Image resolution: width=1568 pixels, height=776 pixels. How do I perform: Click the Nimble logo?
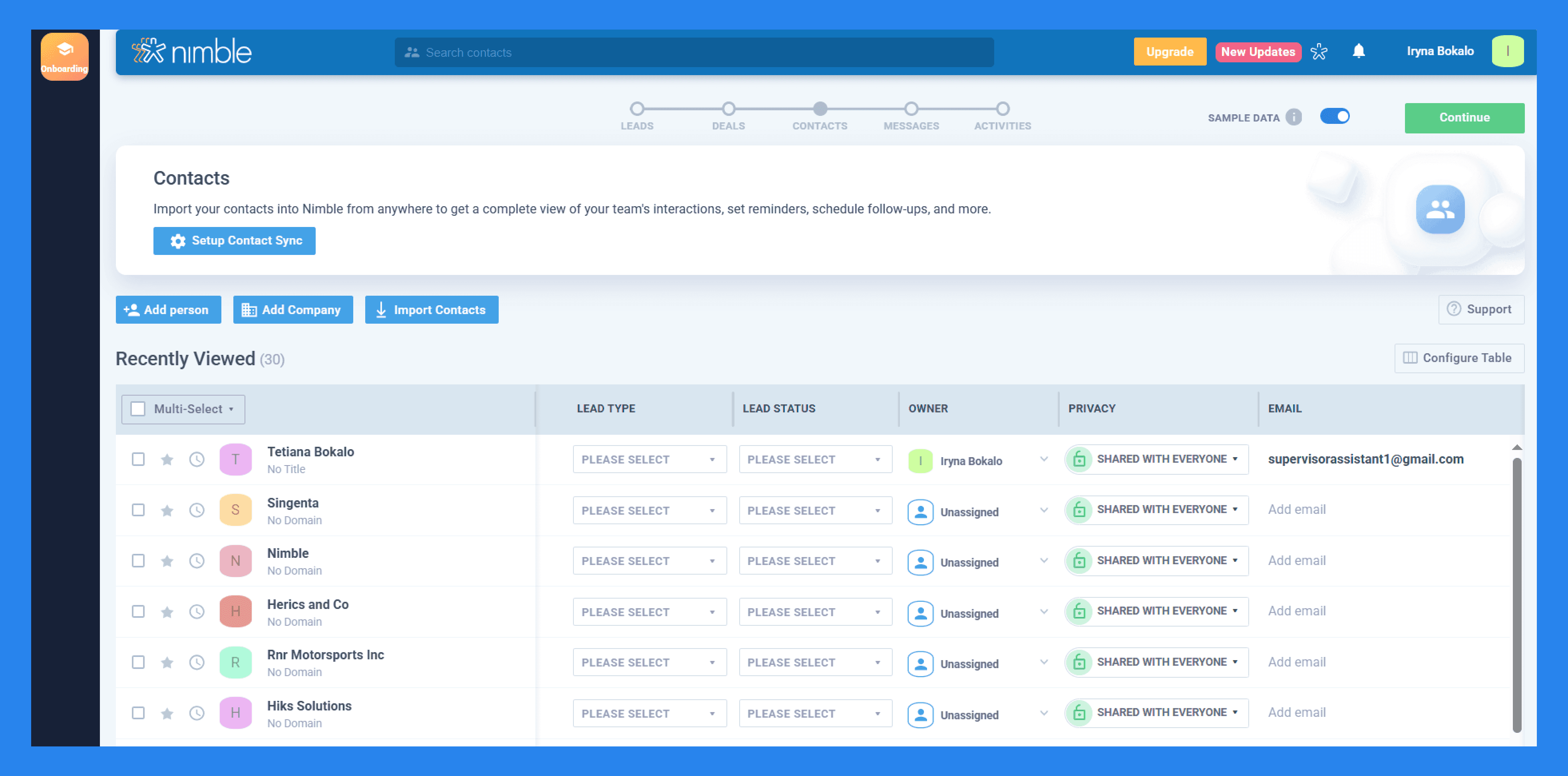191,52
